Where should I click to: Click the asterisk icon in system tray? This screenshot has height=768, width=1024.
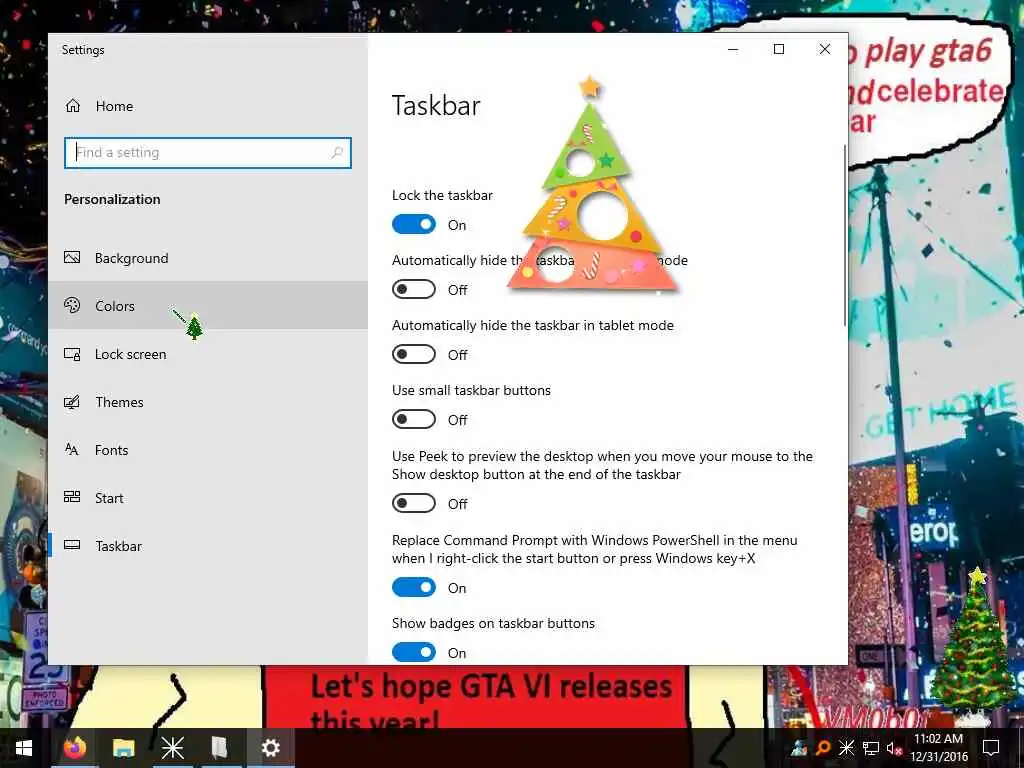click(846, 748)
